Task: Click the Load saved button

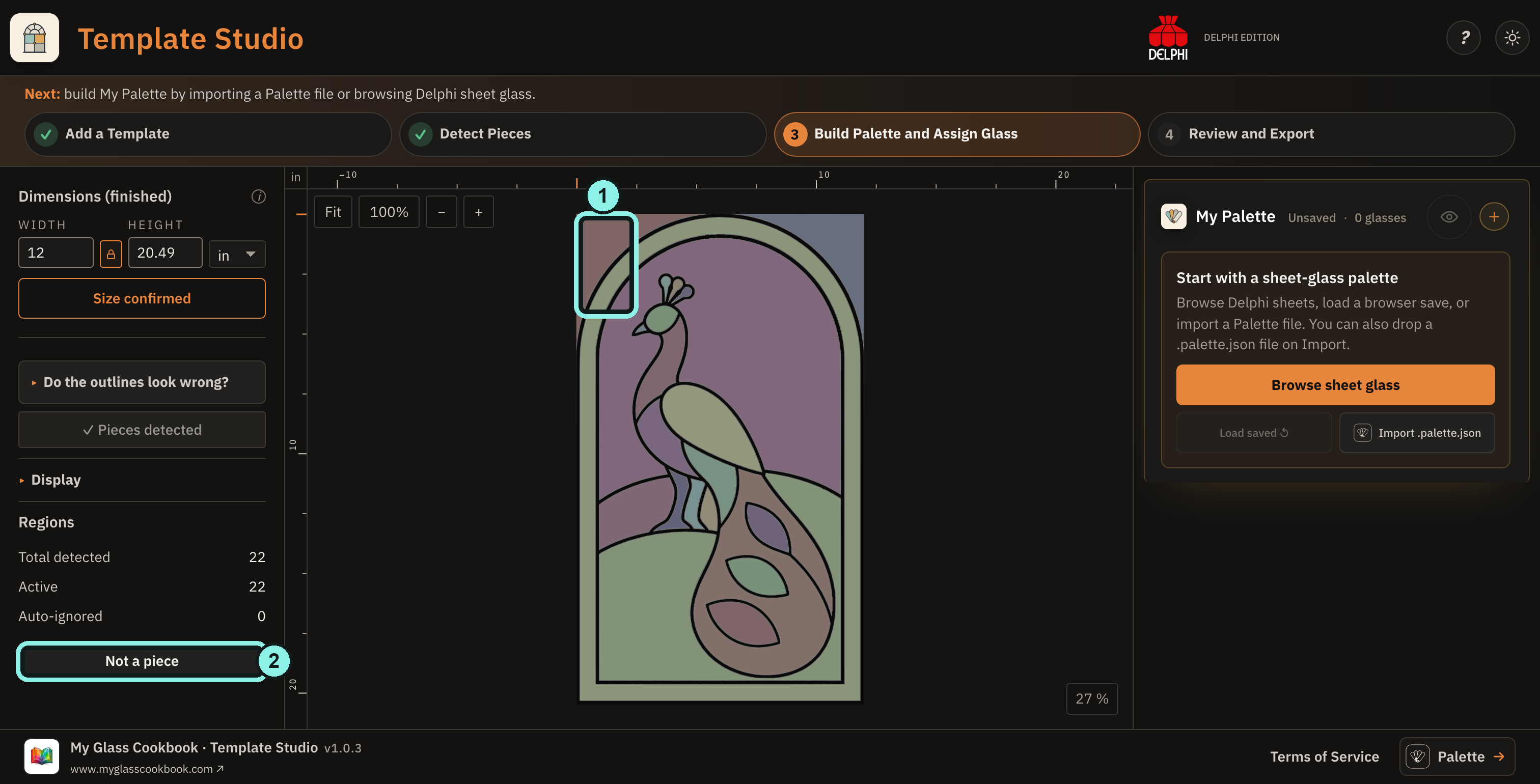Action: 1254,433
